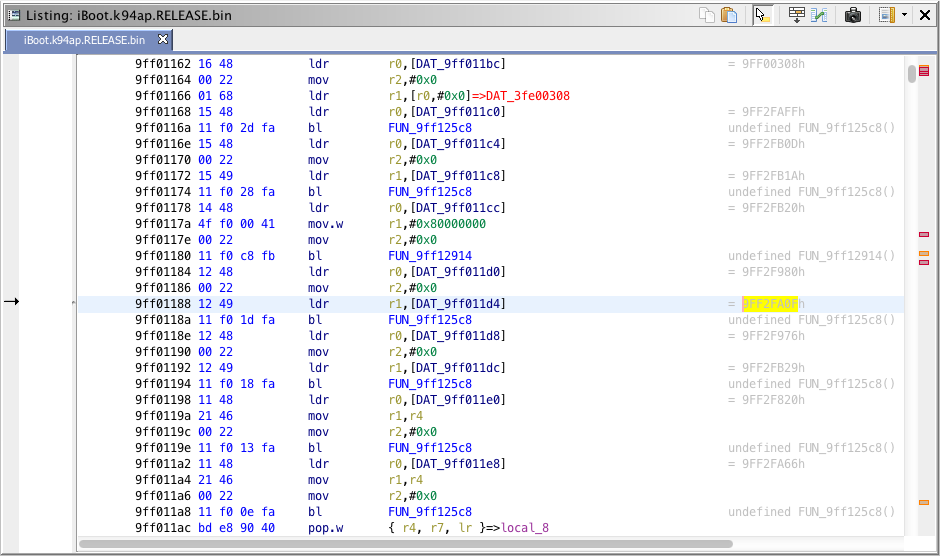Click address 9ff01166 in the listing
940x556 pixels.
click(162, 96)
